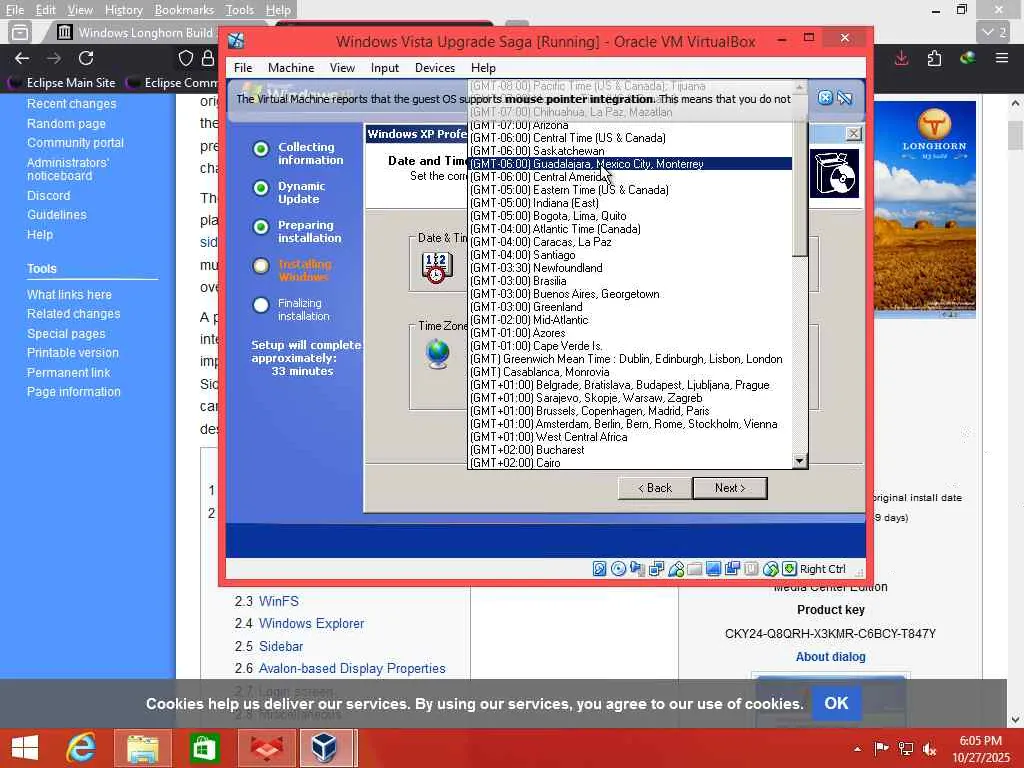Show hidden system tray icons arrow

click(857, 749)
